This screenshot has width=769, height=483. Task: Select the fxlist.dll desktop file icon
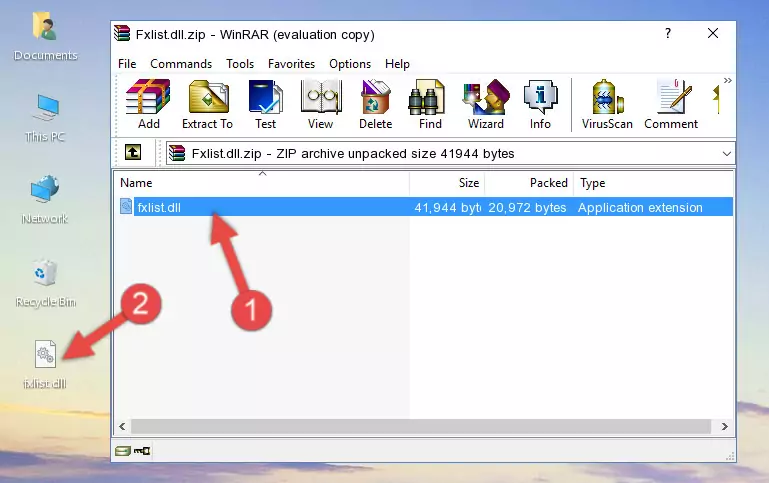tap(45, 365)
